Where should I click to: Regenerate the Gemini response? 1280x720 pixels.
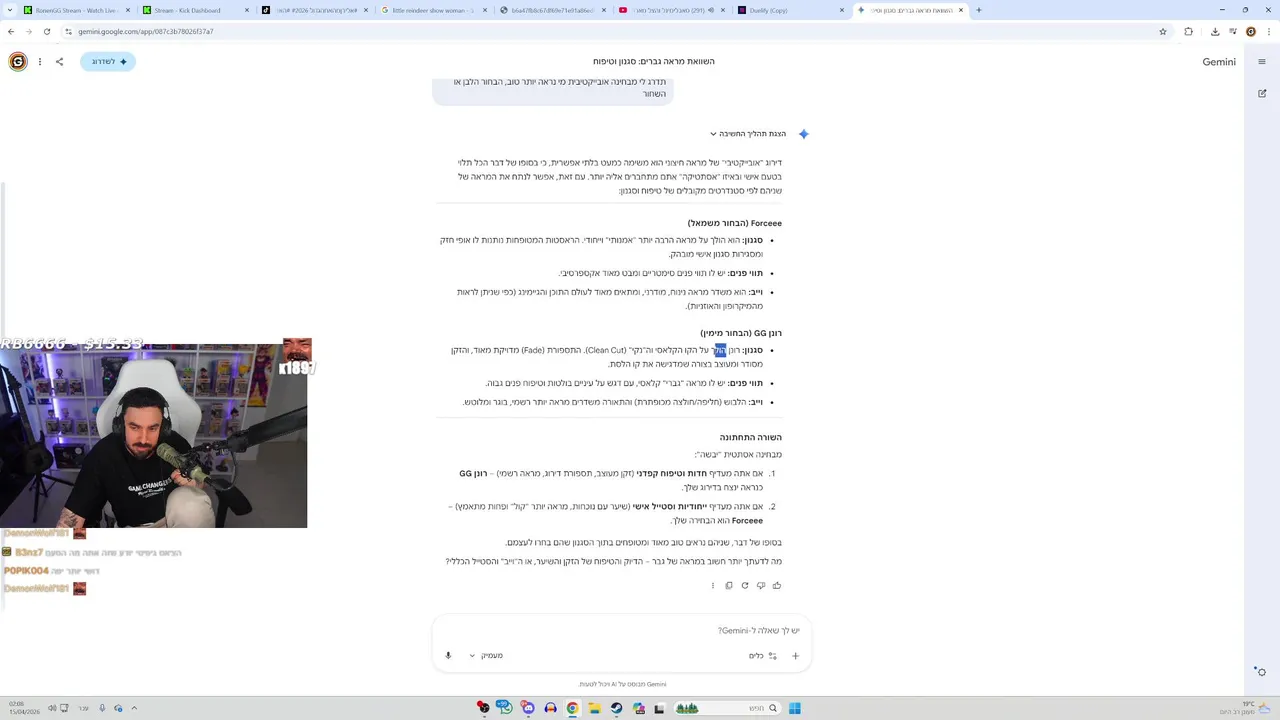[744, 586]
